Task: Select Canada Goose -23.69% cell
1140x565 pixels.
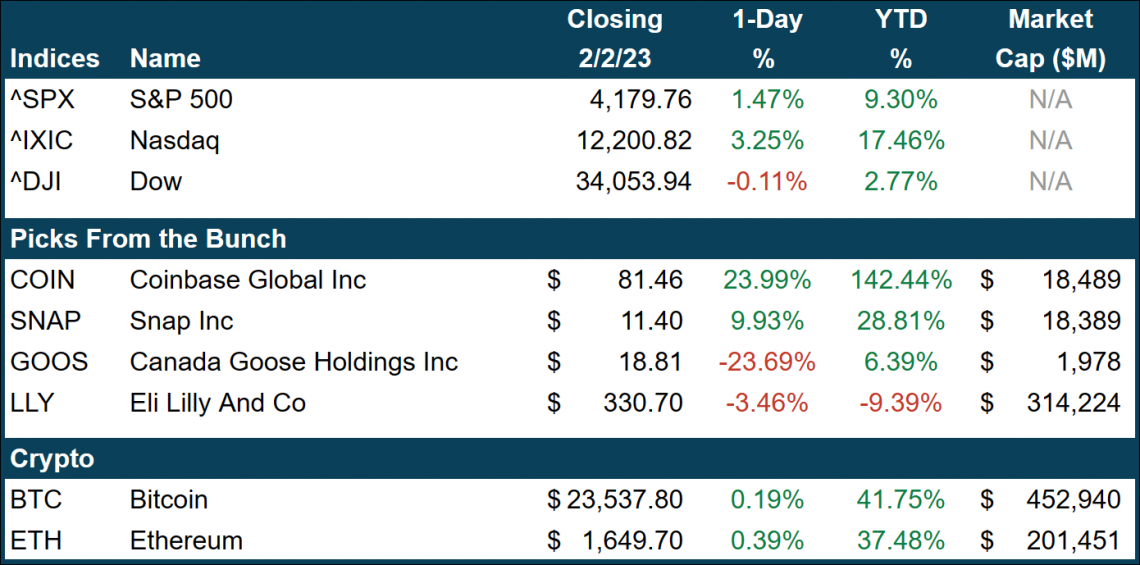Action: [766, 362]
